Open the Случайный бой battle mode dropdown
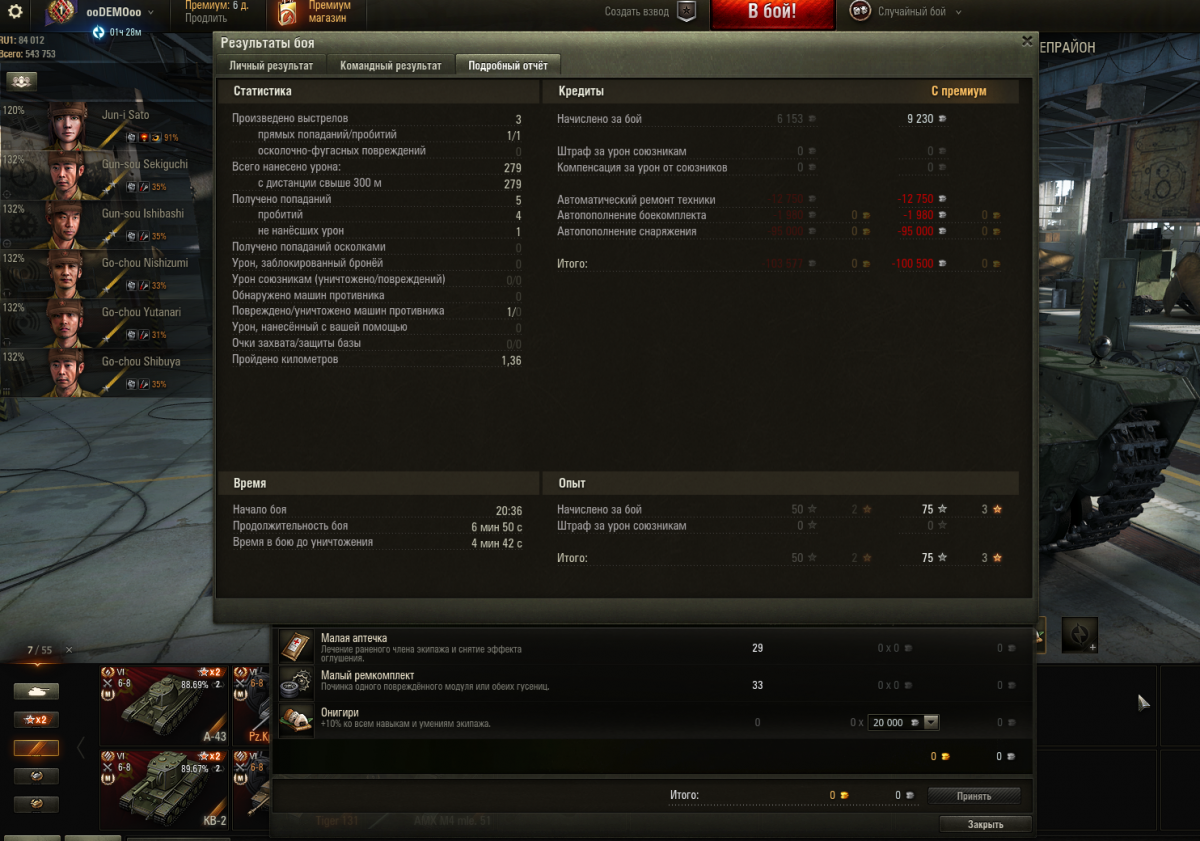The width and height of the screenshot is (1200, 841). (x=958, y=12)
